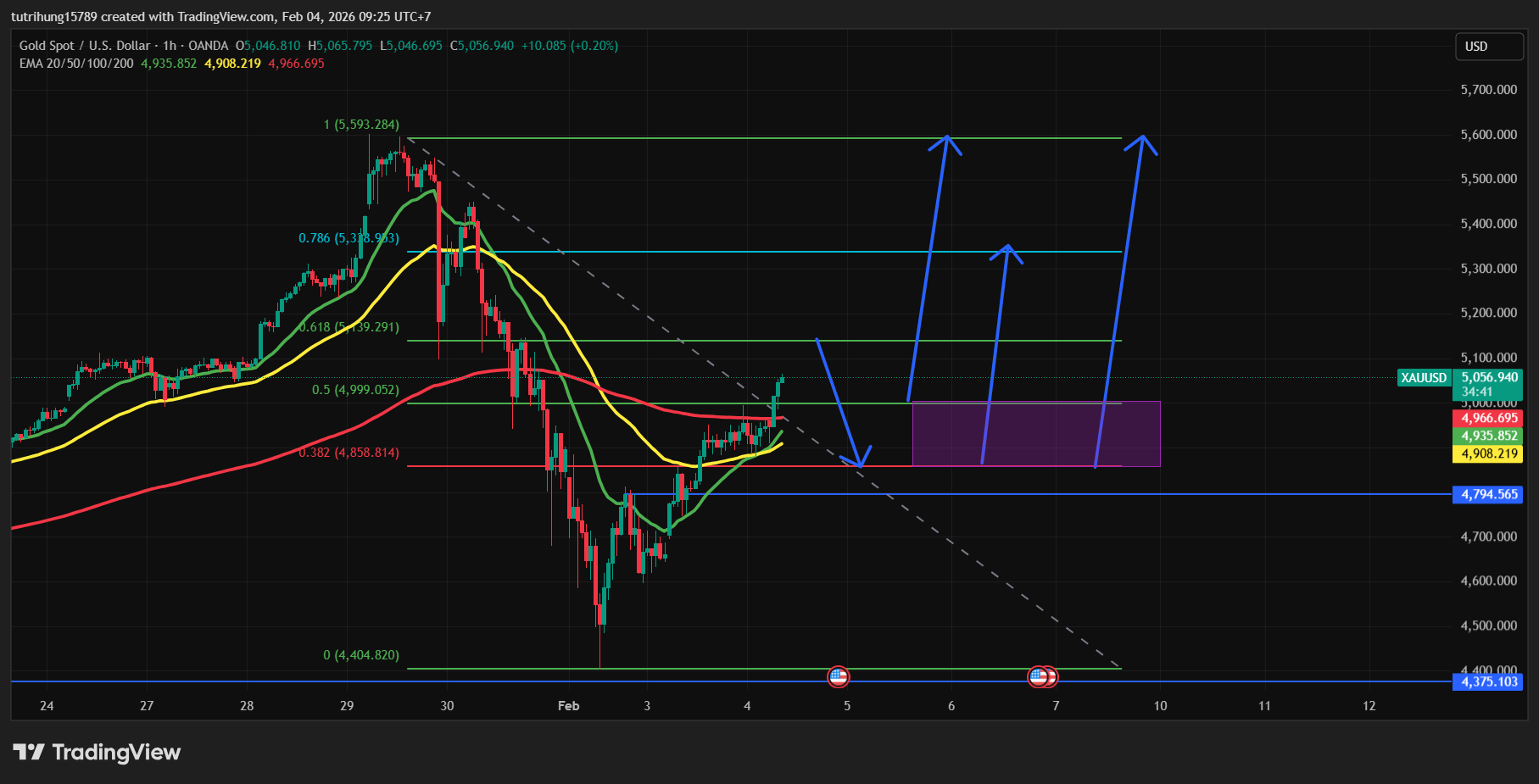Viewport: 1539px width, 784px height.
Task: Click the US flag event icon near Feb 5
Action: coord(838,676)
